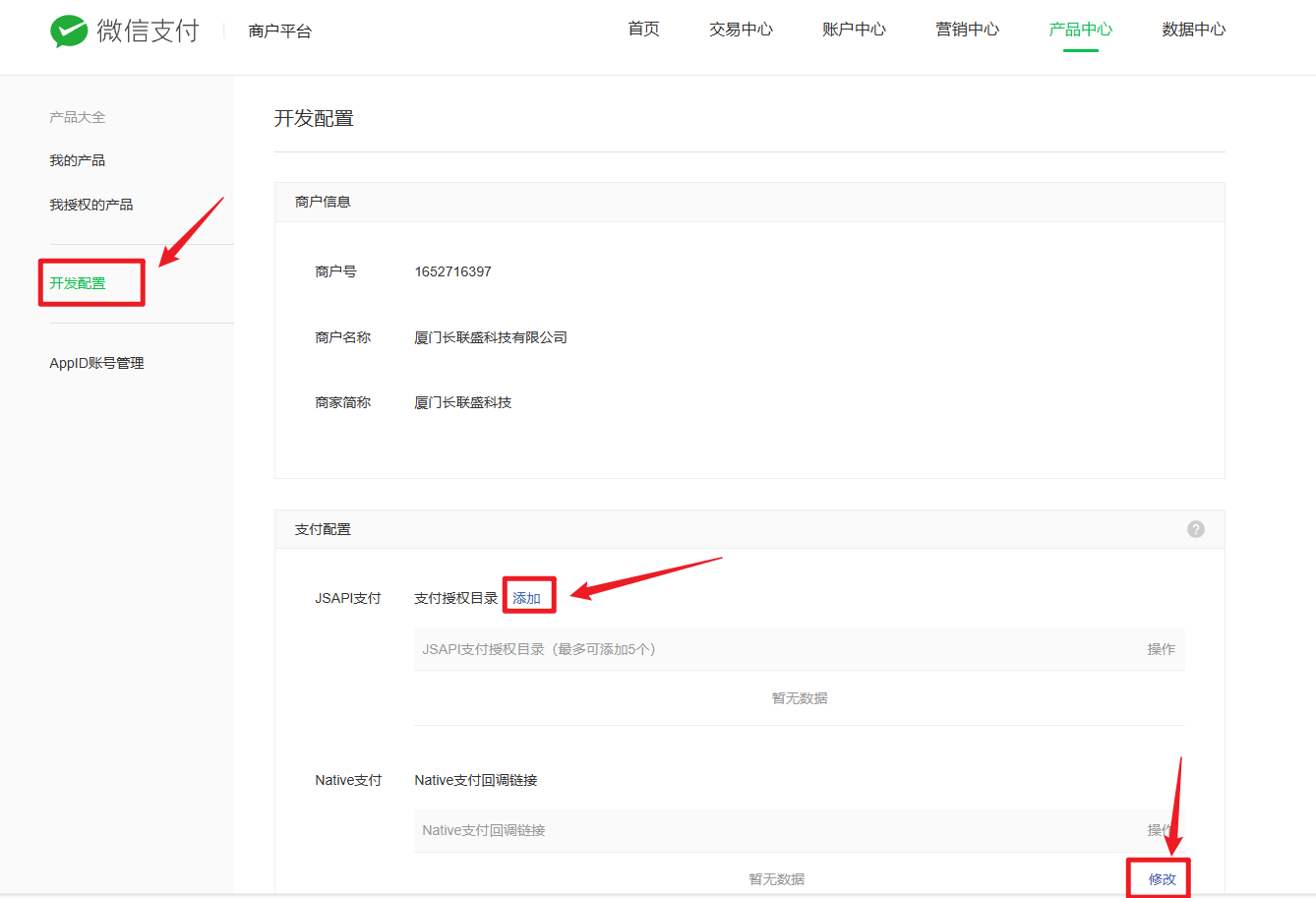
Task: Click the WeChat Pay logo
Action: click(x=124, y=30)
